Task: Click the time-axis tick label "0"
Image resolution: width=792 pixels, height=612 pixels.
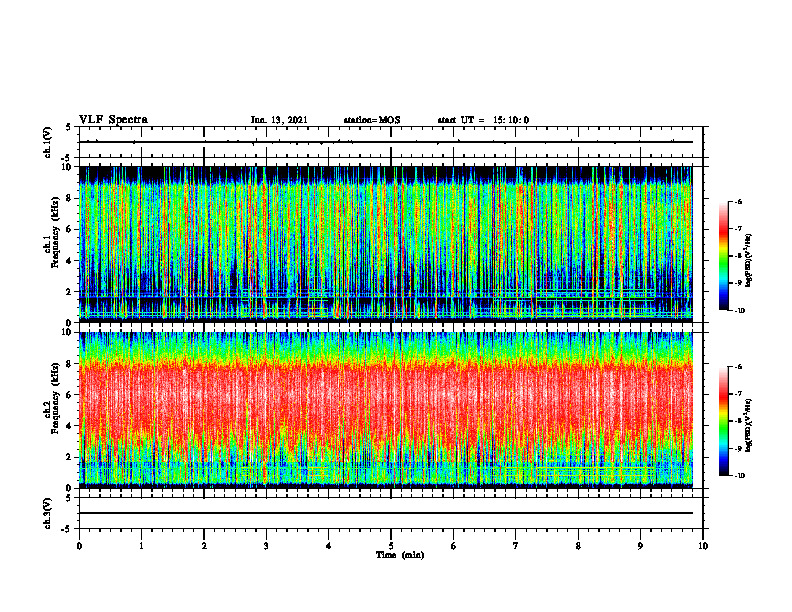Action: coord(79,546)
